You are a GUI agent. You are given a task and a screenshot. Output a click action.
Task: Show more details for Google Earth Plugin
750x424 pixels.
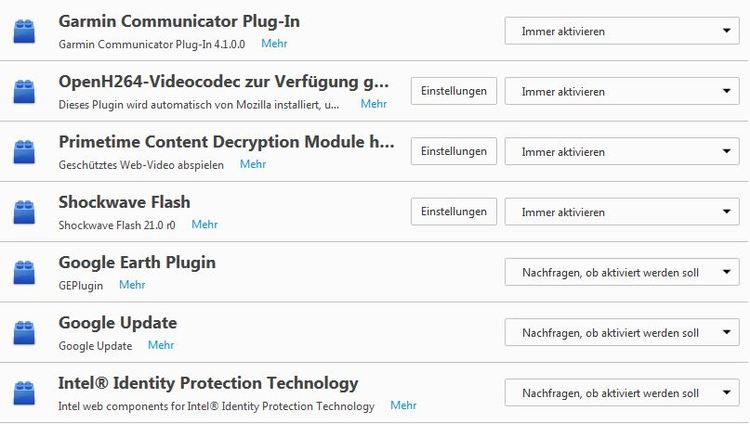click(132, 285)
